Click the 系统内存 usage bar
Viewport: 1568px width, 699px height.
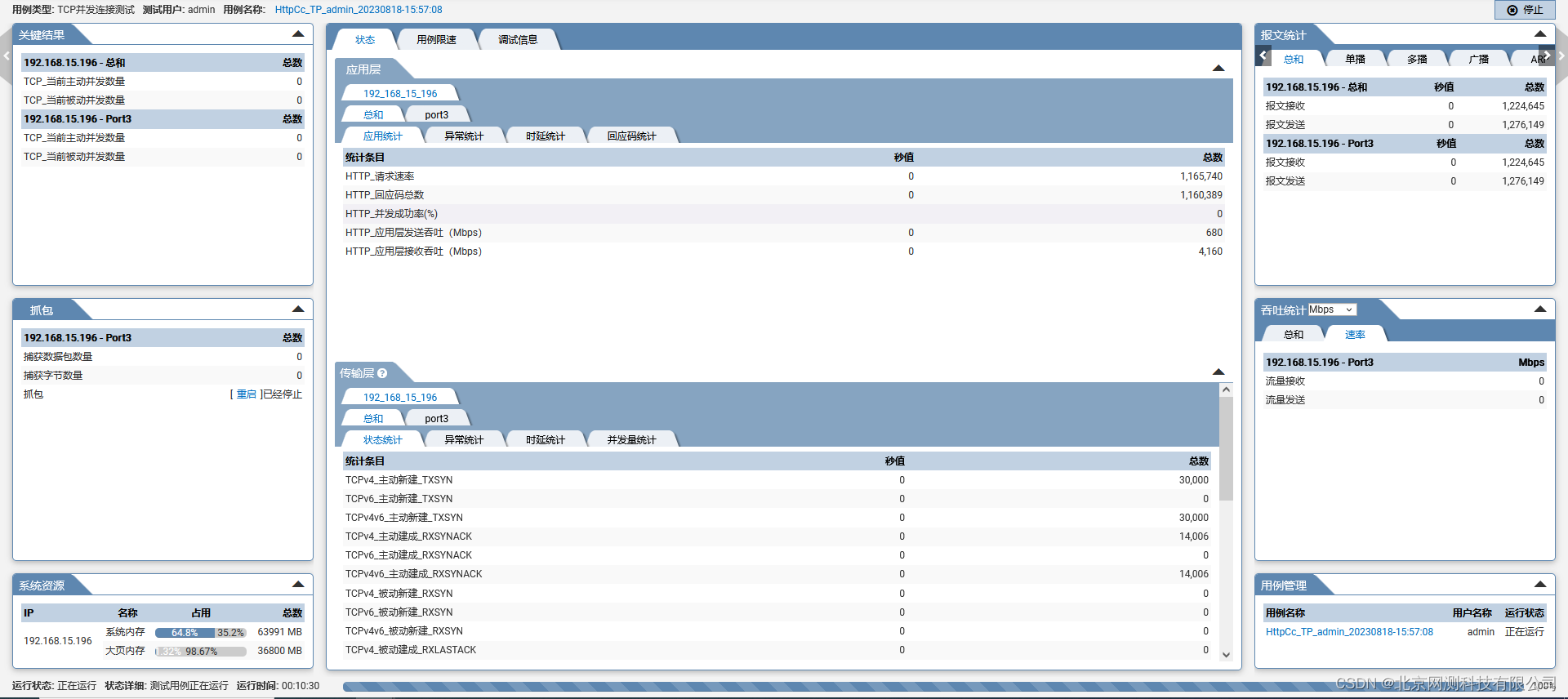pos(200,633)
